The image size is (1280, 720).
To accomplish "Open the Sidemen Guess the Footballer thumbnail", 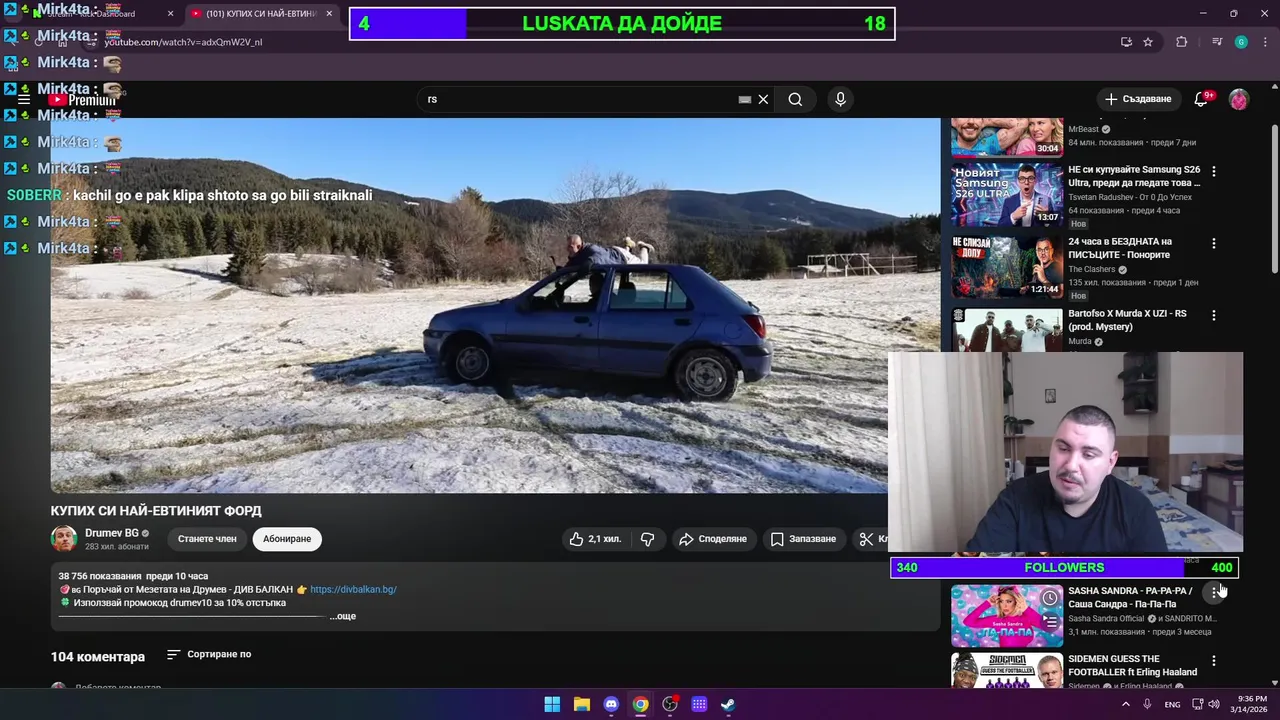I will [1007, 670].
